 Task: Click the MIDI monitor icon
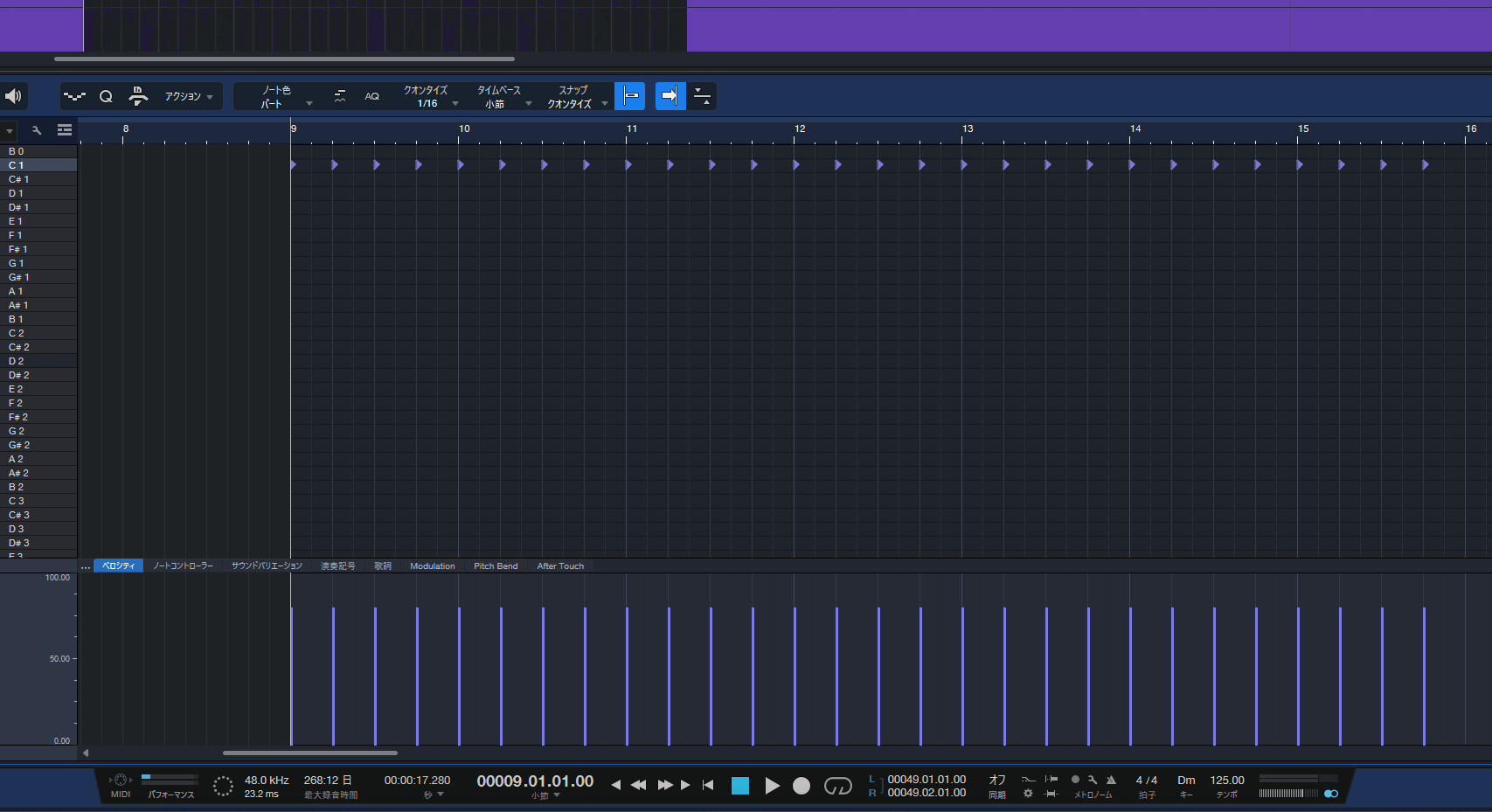[x=121, y=781]
